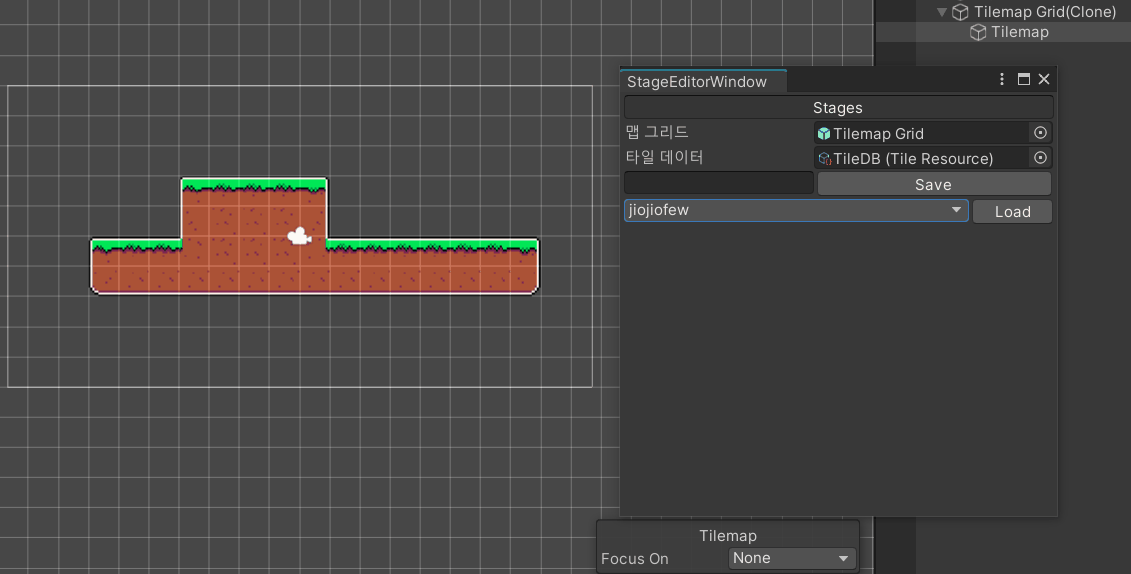Open the jiojiofew stage dropdown
Viewport: 1131px width, 574px height.
pyautogui.click(x=796, y=210)
